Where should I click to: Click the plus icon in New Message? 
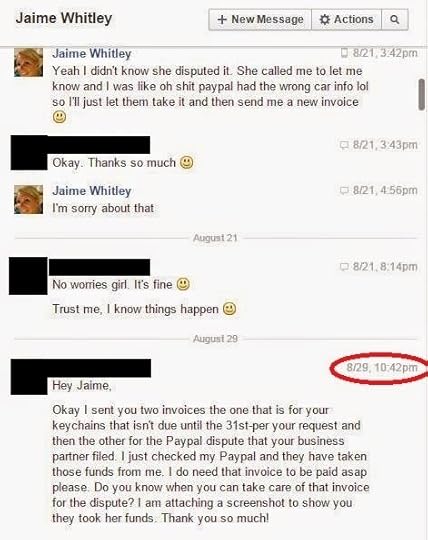(222, 20)
